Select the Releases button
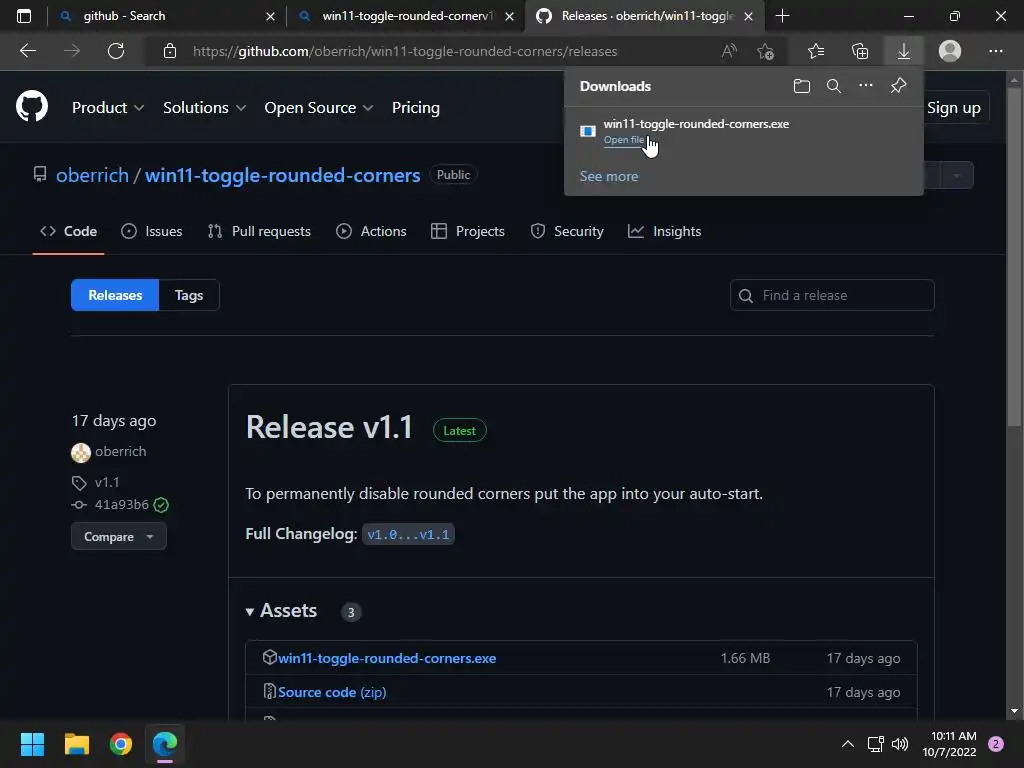The image size is (1024, 768). 115,295
